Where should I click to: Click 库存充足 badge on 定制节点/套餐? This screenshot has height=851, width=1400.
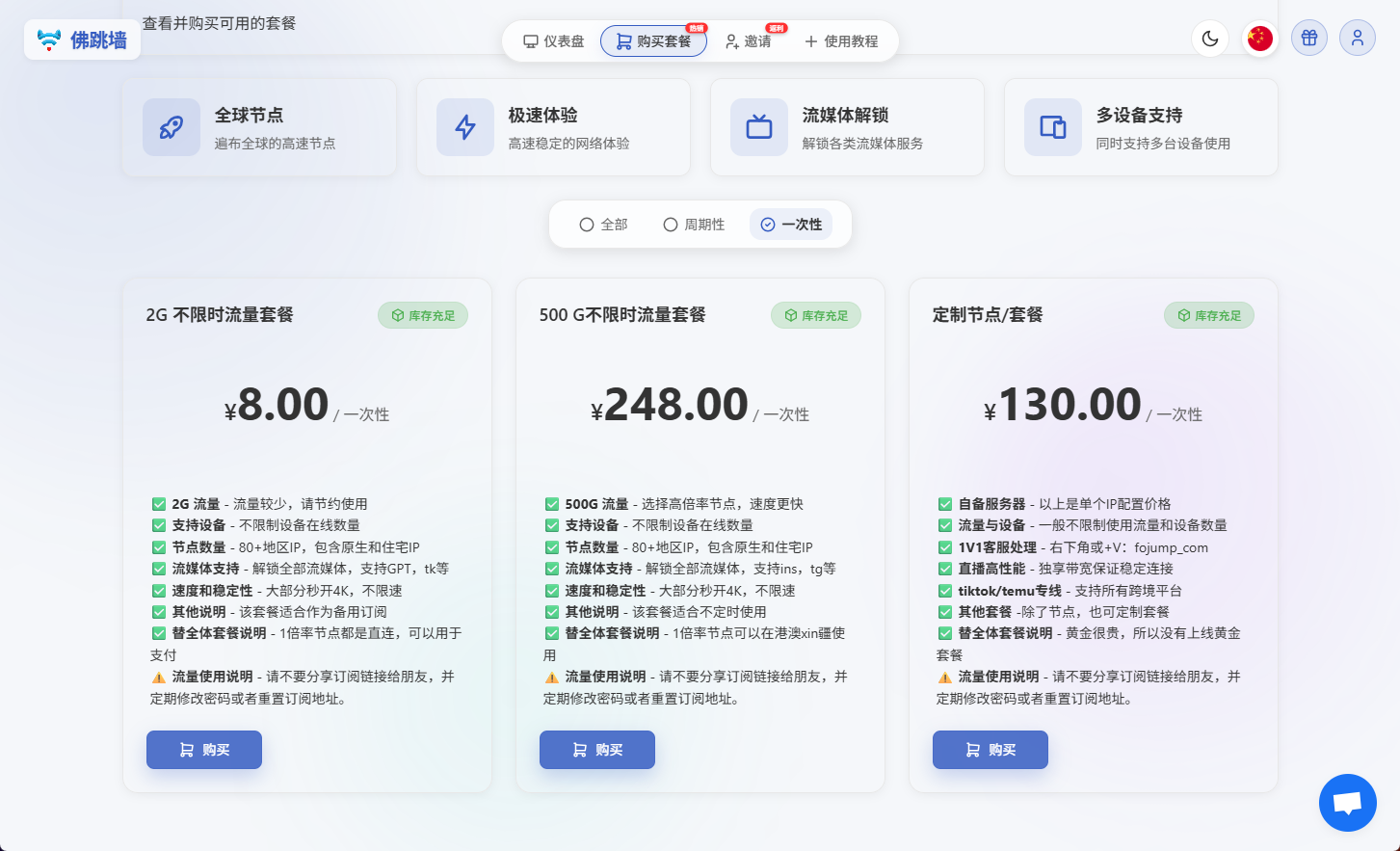pos(1209,315)
